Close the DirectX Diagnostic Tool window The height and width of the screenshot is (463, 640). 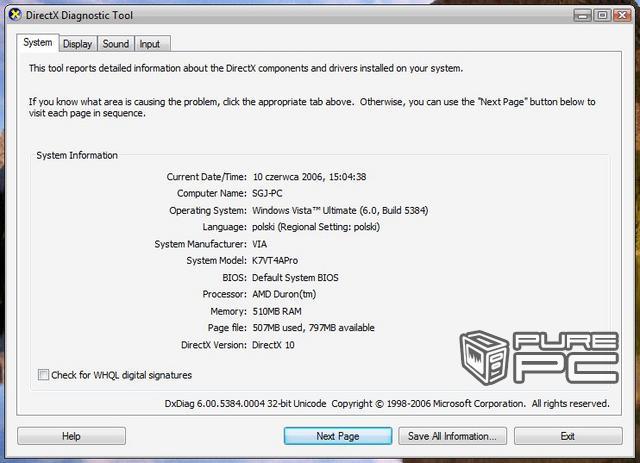[622, 16]
